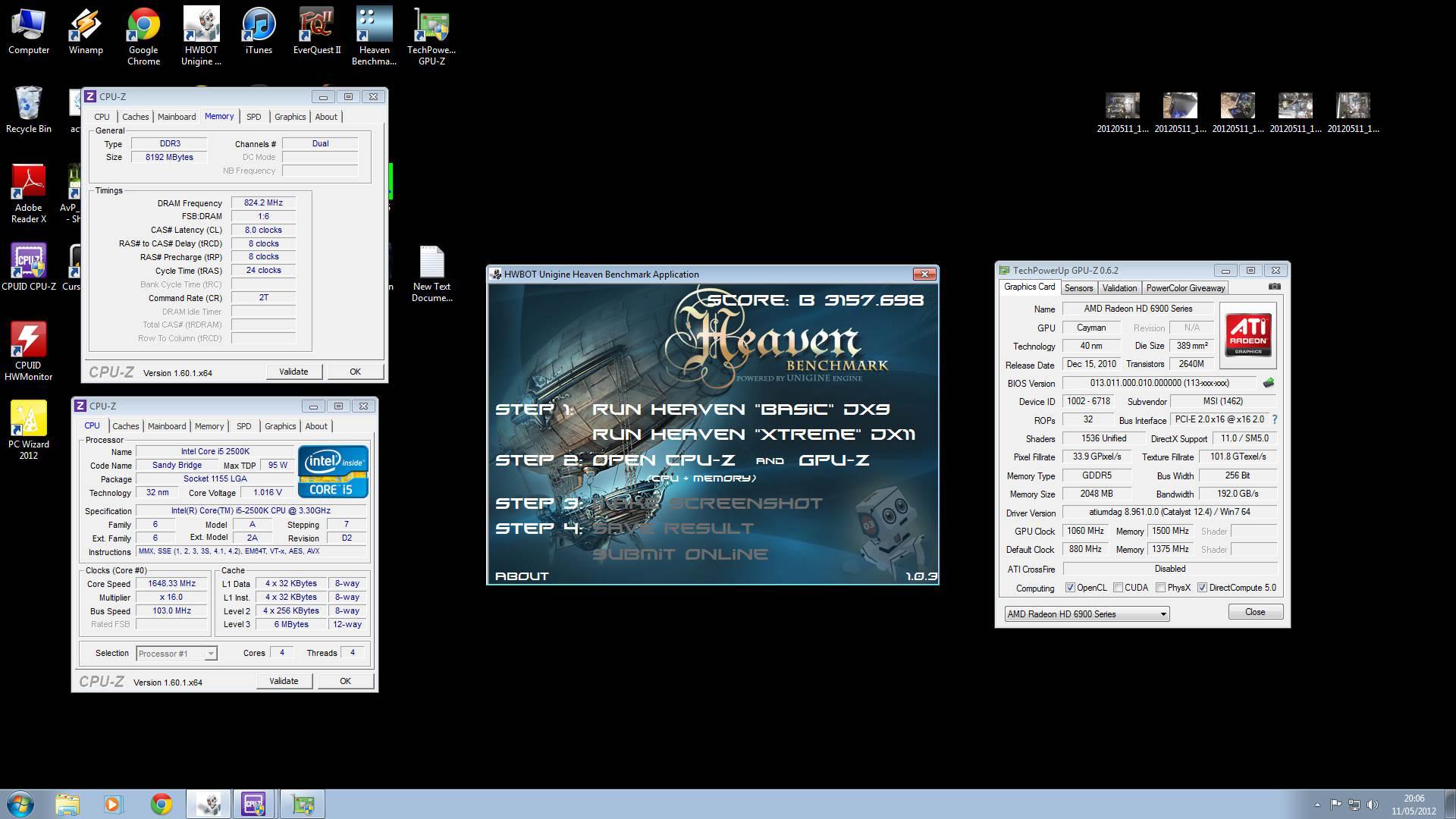The width and height of the screenshot is (1456, 819).
Task: Switch to CPU tab in memory CPU-Z
Action: pos(102,117)
